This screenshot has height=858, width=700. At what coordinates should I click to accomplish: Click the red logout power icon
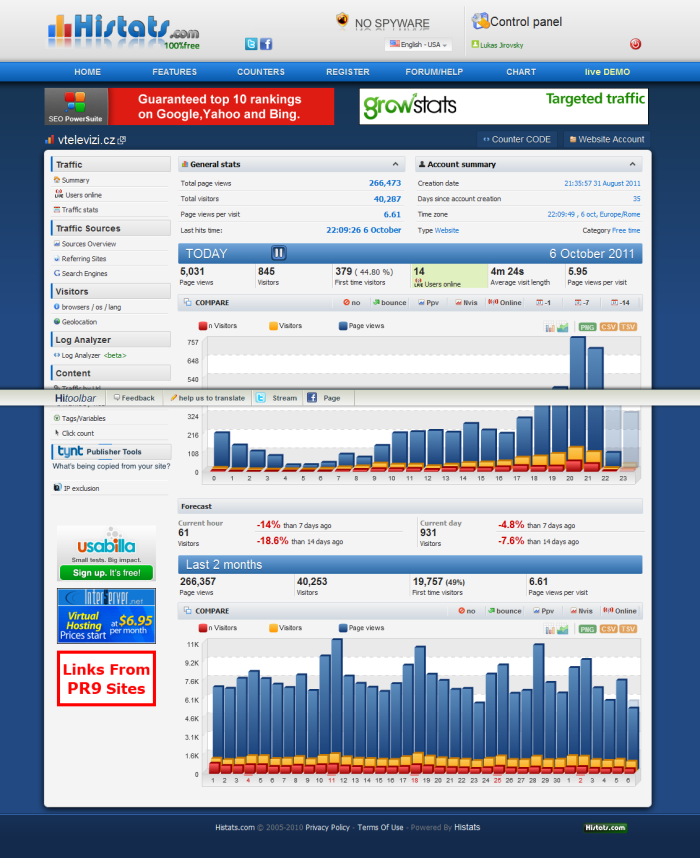635,44
